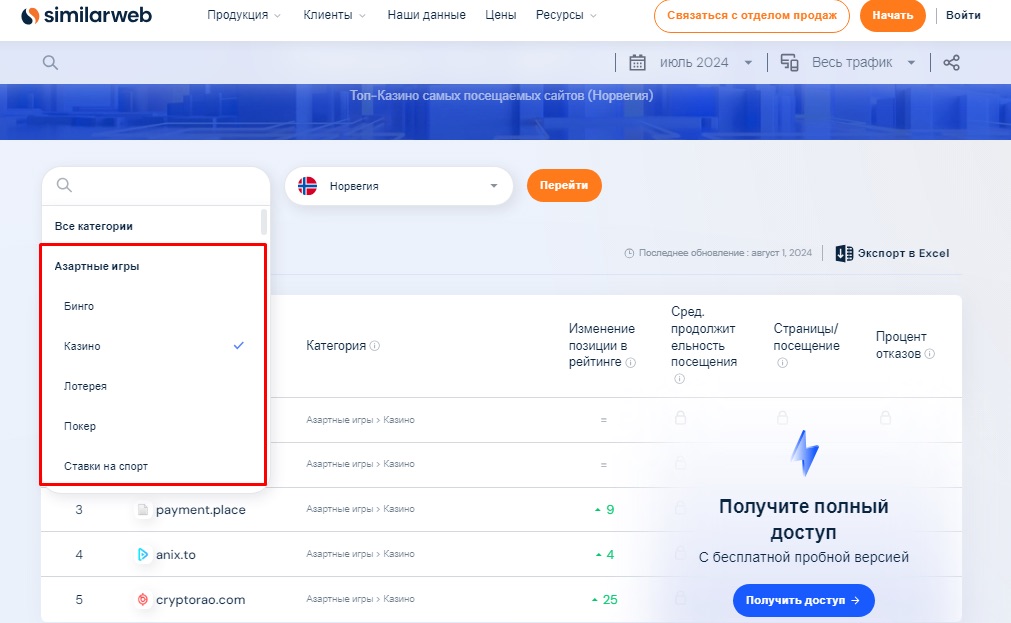Click Азартные игры > Казино in anix.to row
The height and width of the screenshot is (623, 1011).
pyautogui.click(x=360, y=554)
